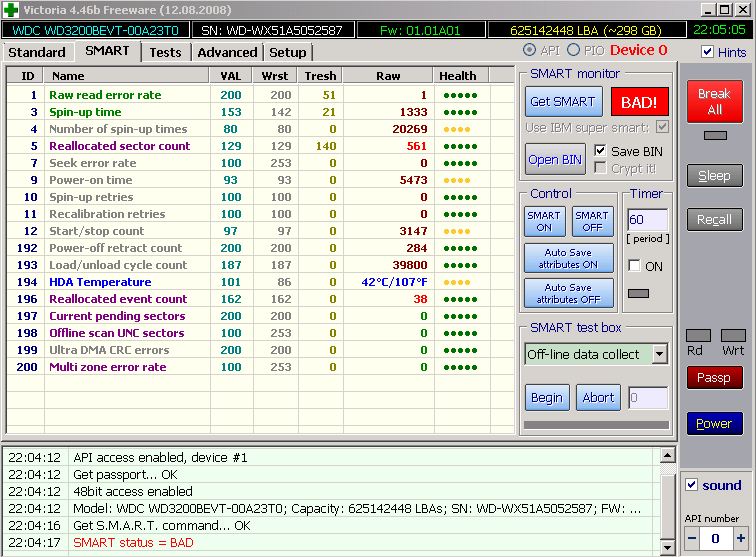Click the Timer period input field
This screenshot has width=756, height=557.
pyautogui.click(x=648, y=220)
